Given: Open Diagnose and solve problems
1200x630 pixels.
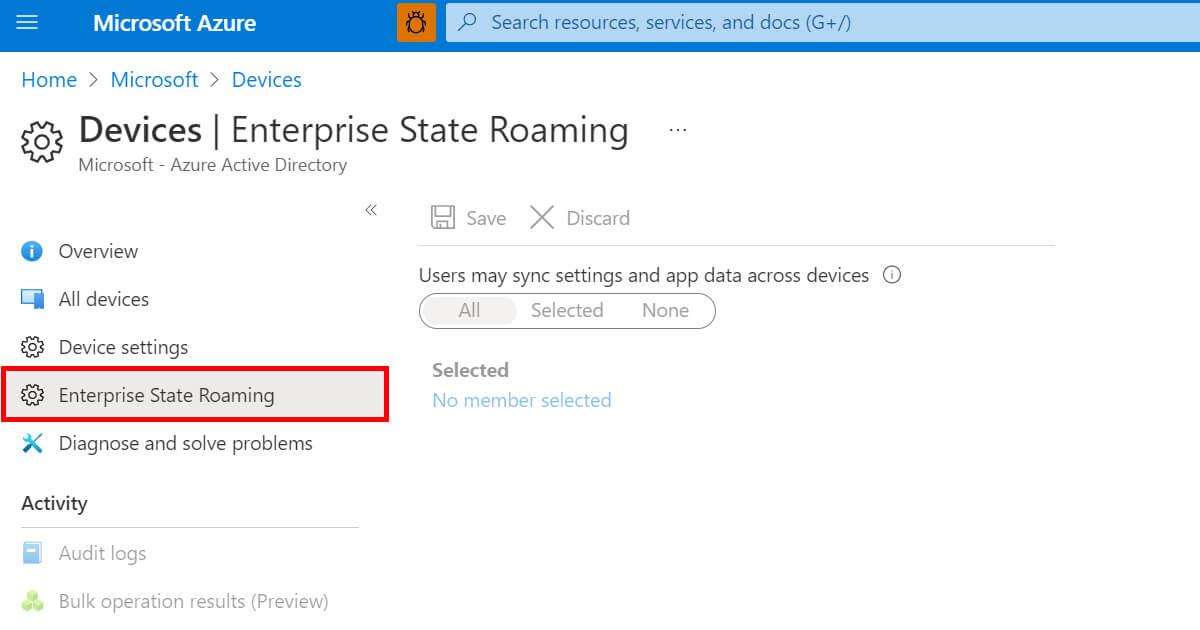Looking at the screenshot, I should (x=186, y=443).
